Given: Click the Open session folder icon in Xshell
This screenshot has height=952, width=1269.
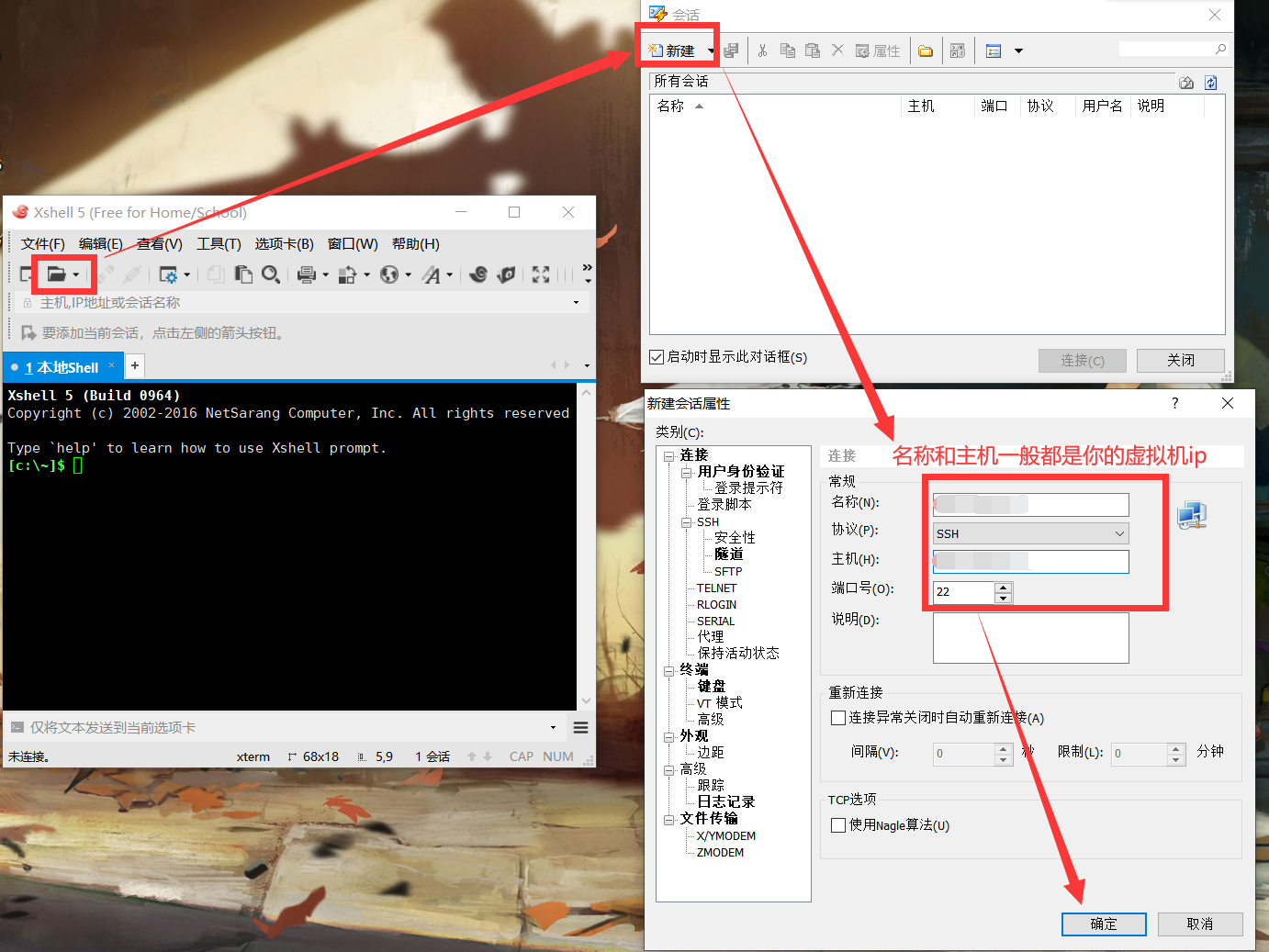Looking at the screenshot, I should (x=56, y=274).
